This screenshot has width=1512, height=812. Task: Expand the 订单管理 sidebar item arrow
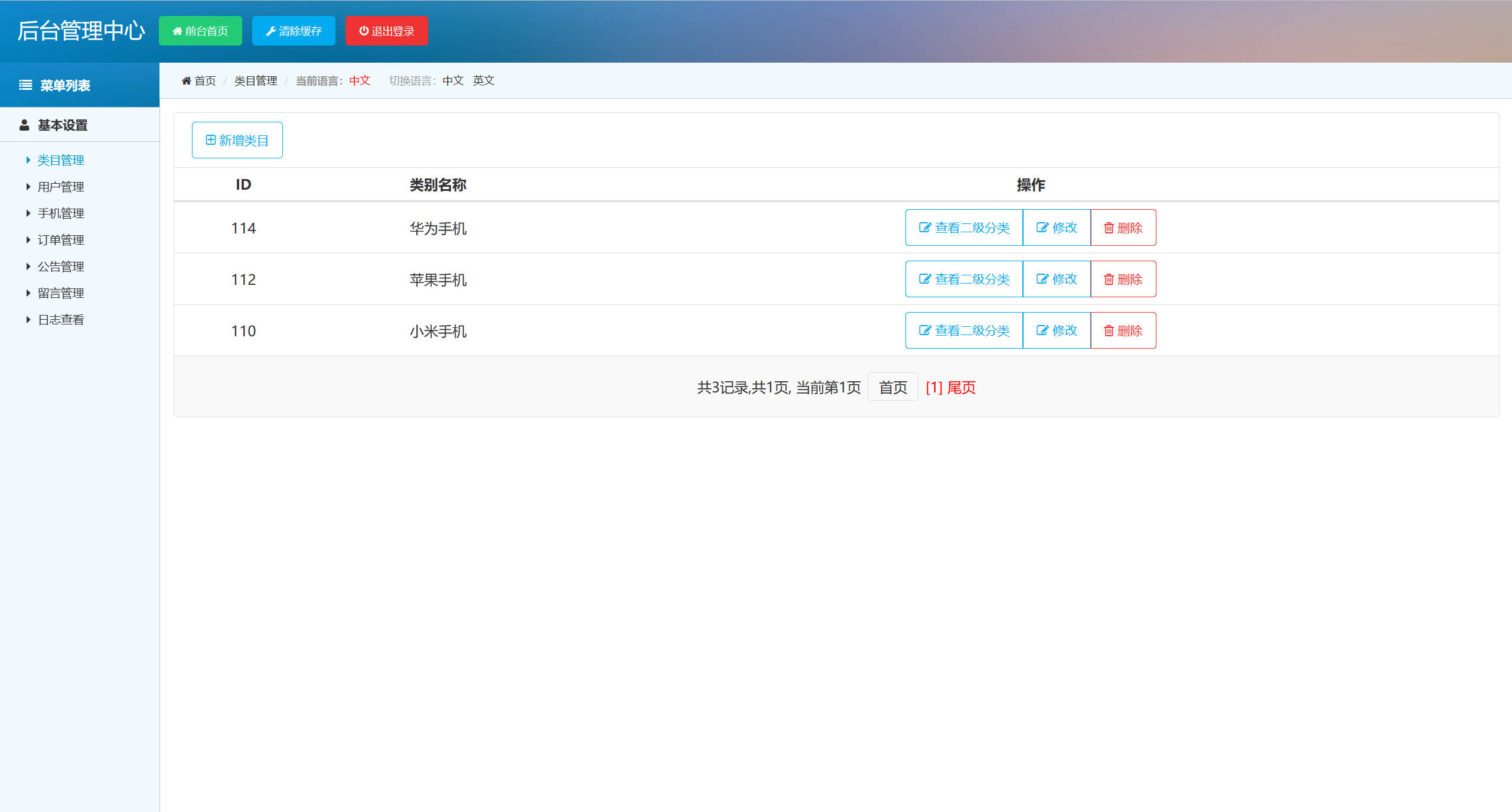pos(28,239)
